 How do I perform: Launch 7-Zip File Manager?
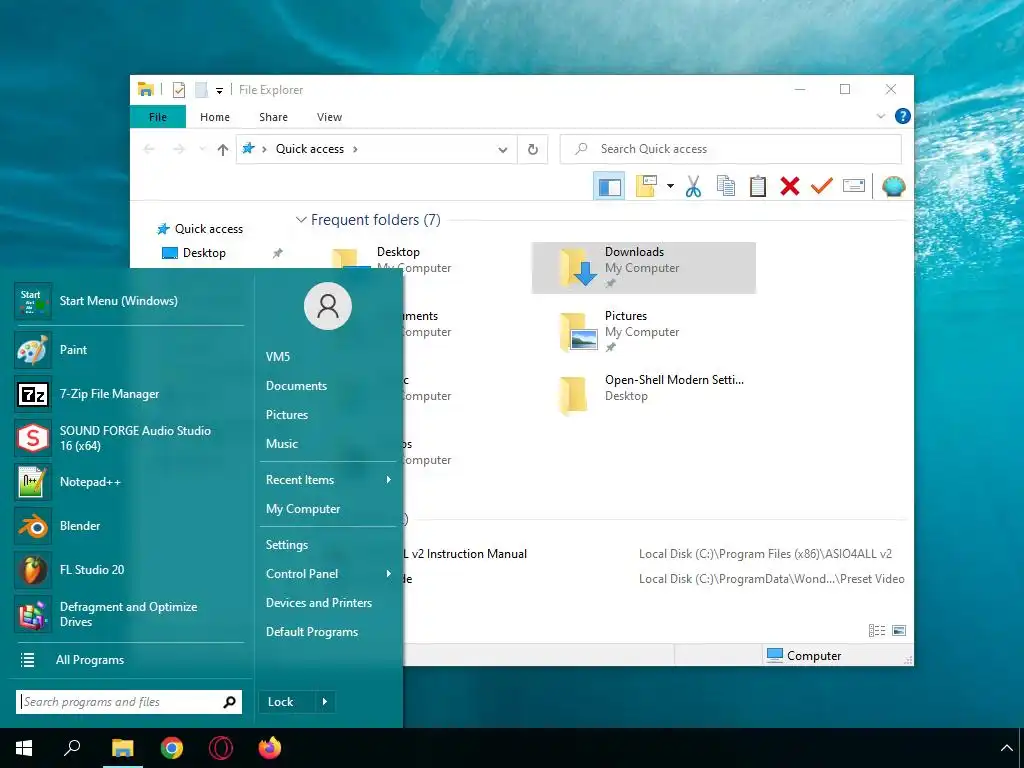click(129, 394)
